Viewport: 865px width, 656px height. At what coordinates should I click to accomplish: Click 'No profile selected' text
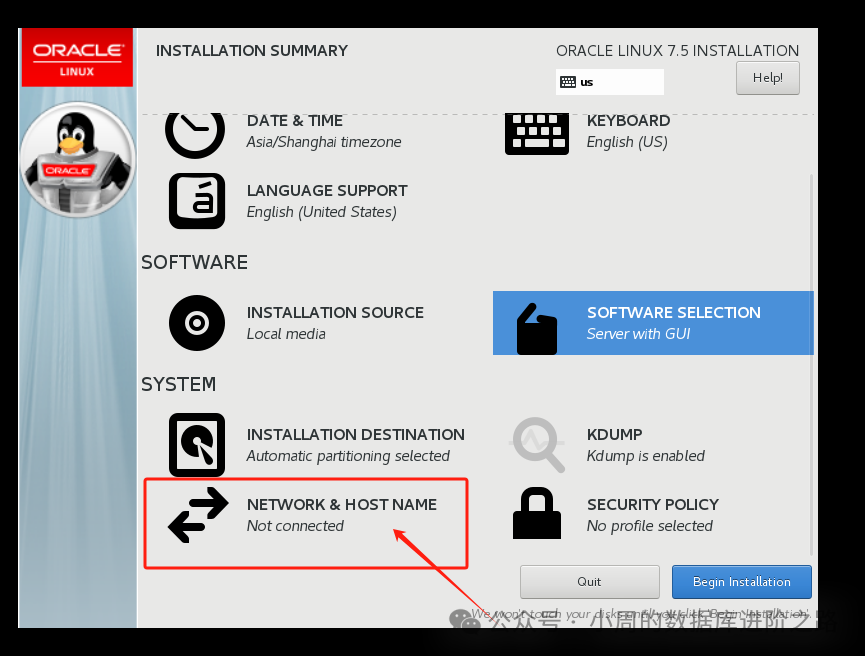tap(649, 526)
